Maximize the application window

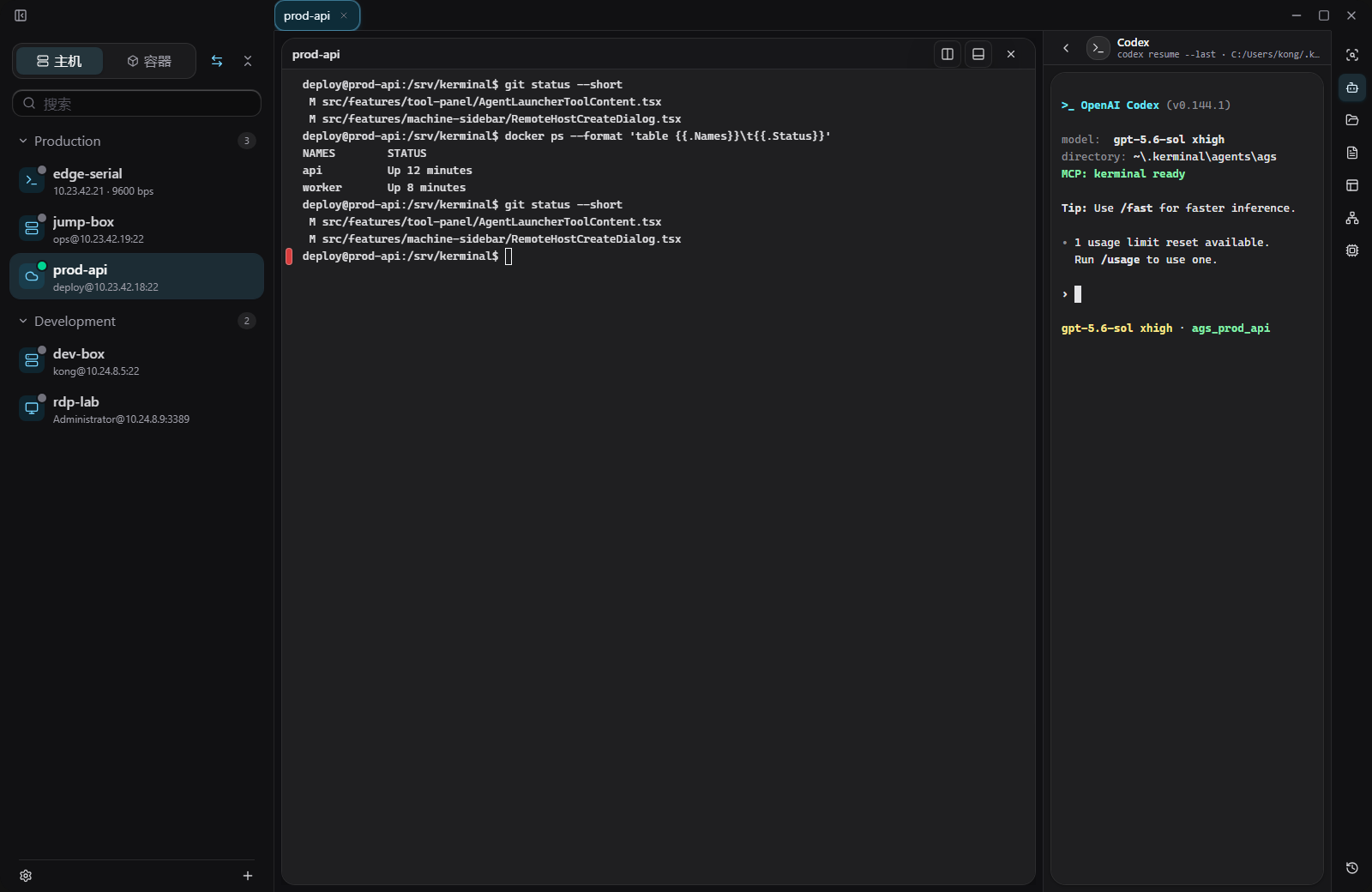point(1324,15)
